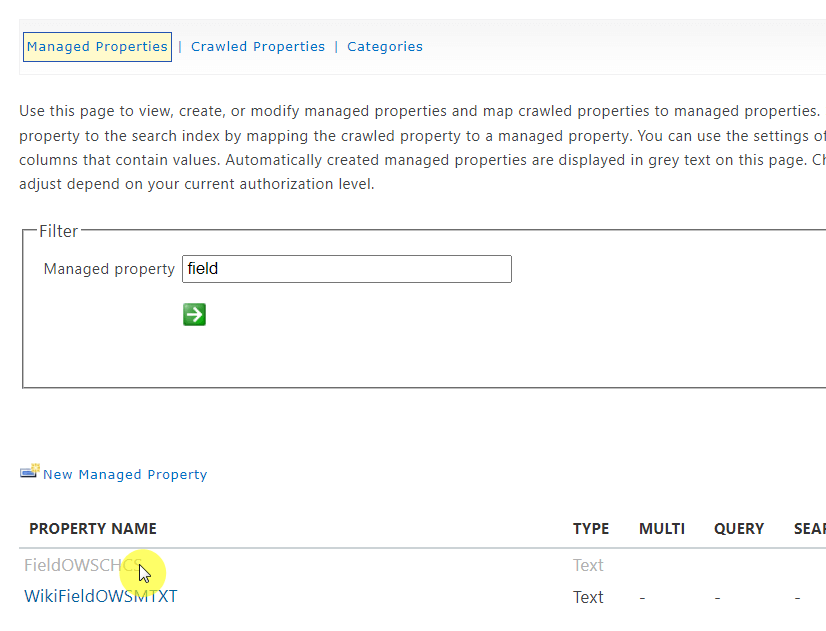Screen dimensions: 826x631
Task: Focus the Managed property filter field
Action: click(x=347, y=269)
